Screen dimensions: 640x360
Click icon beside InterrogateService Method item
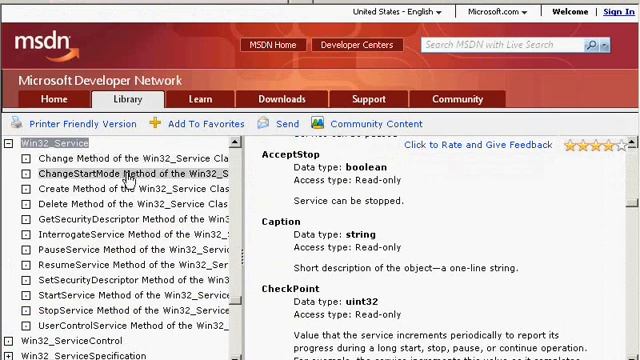coord(26,235)
